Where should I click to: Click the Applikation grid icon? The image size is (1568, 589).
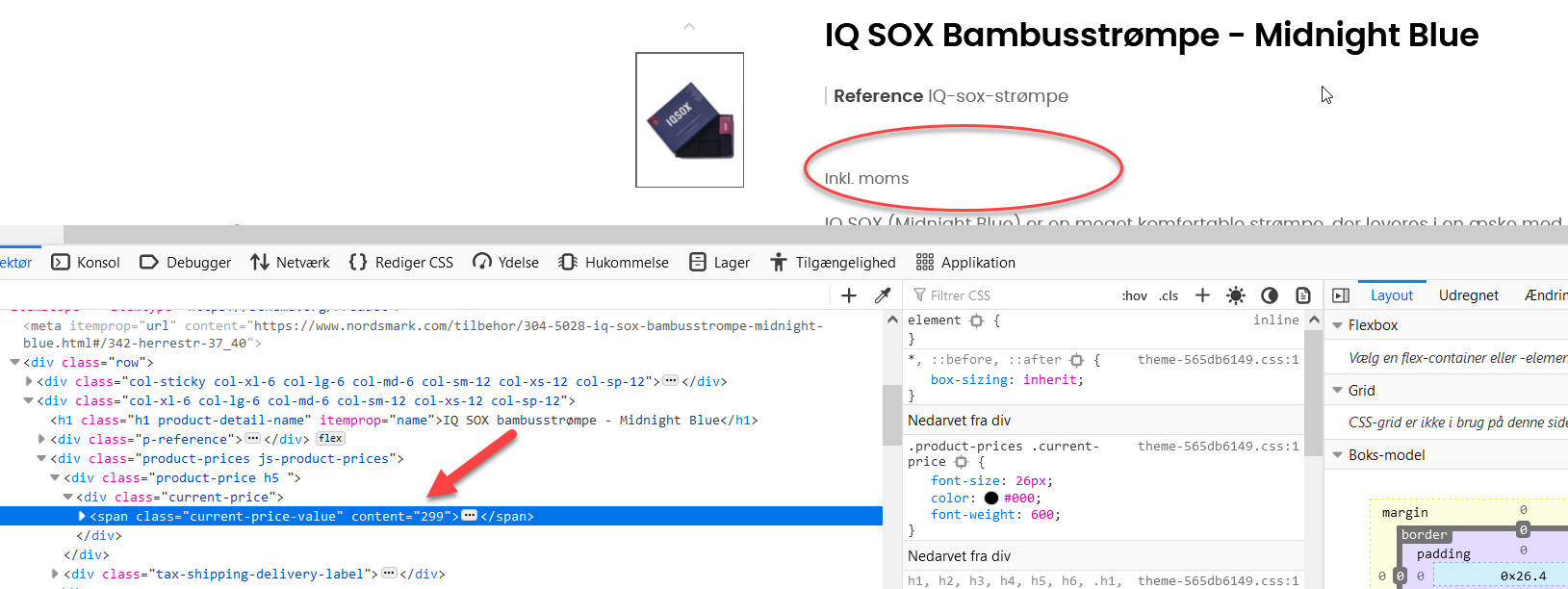tap(925, 262)
